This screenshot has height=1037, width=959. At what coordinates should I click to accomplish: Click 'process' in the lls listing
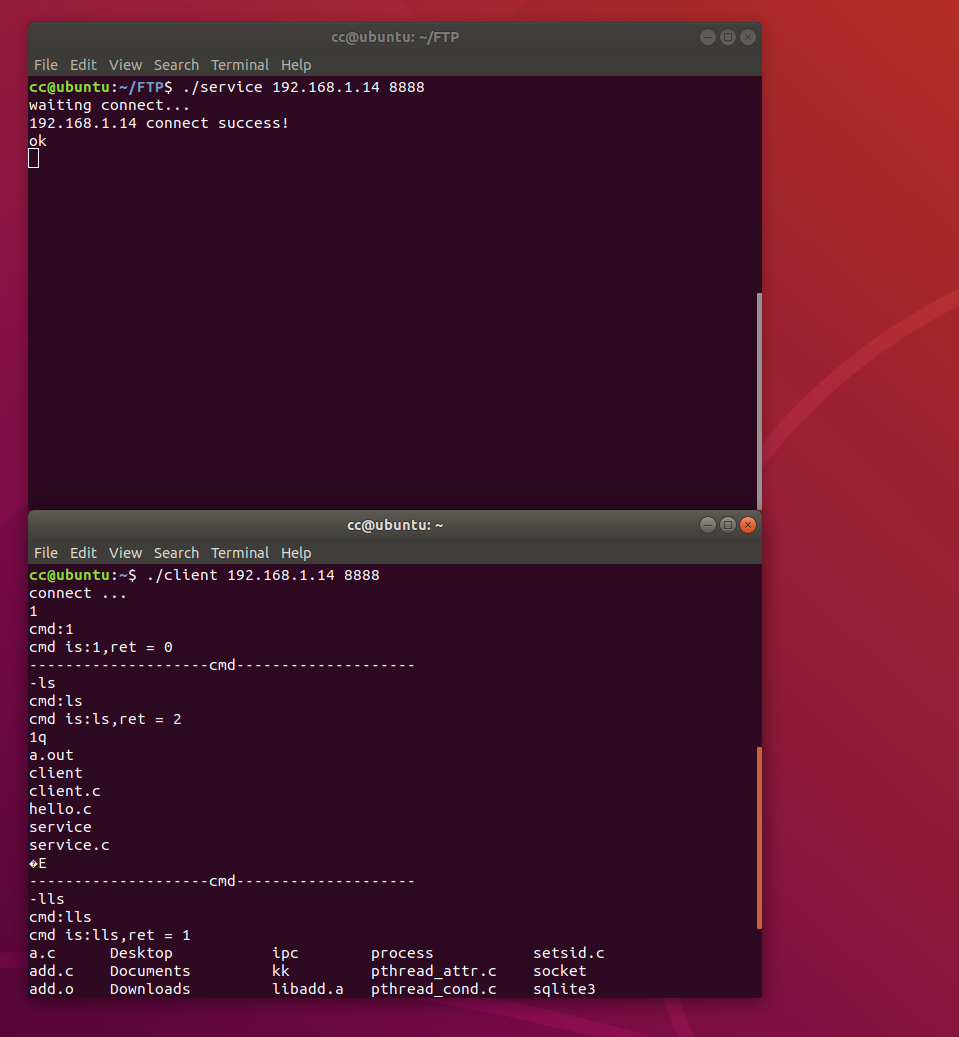pos(402,953)
